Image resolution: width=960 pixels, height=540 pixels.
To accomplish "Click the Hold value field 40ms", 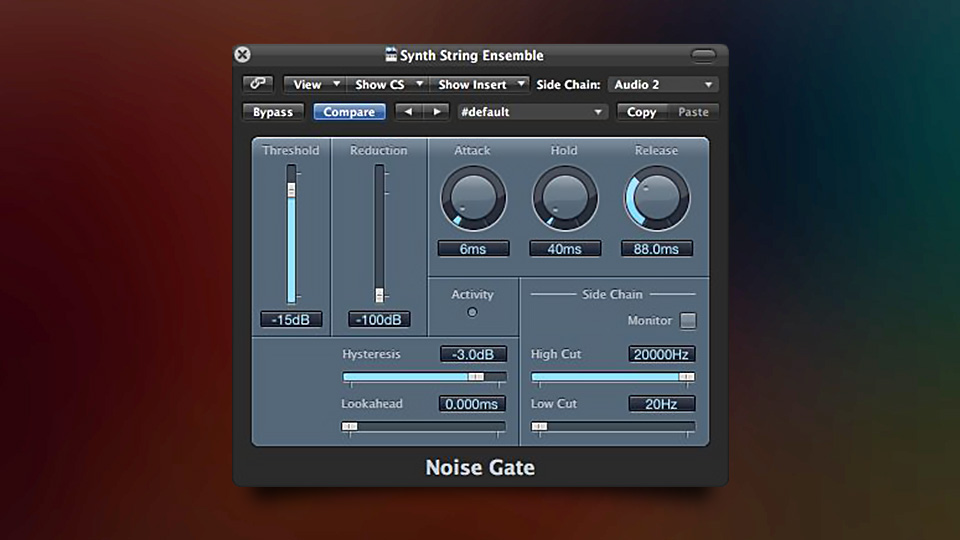I will (564, 249).
